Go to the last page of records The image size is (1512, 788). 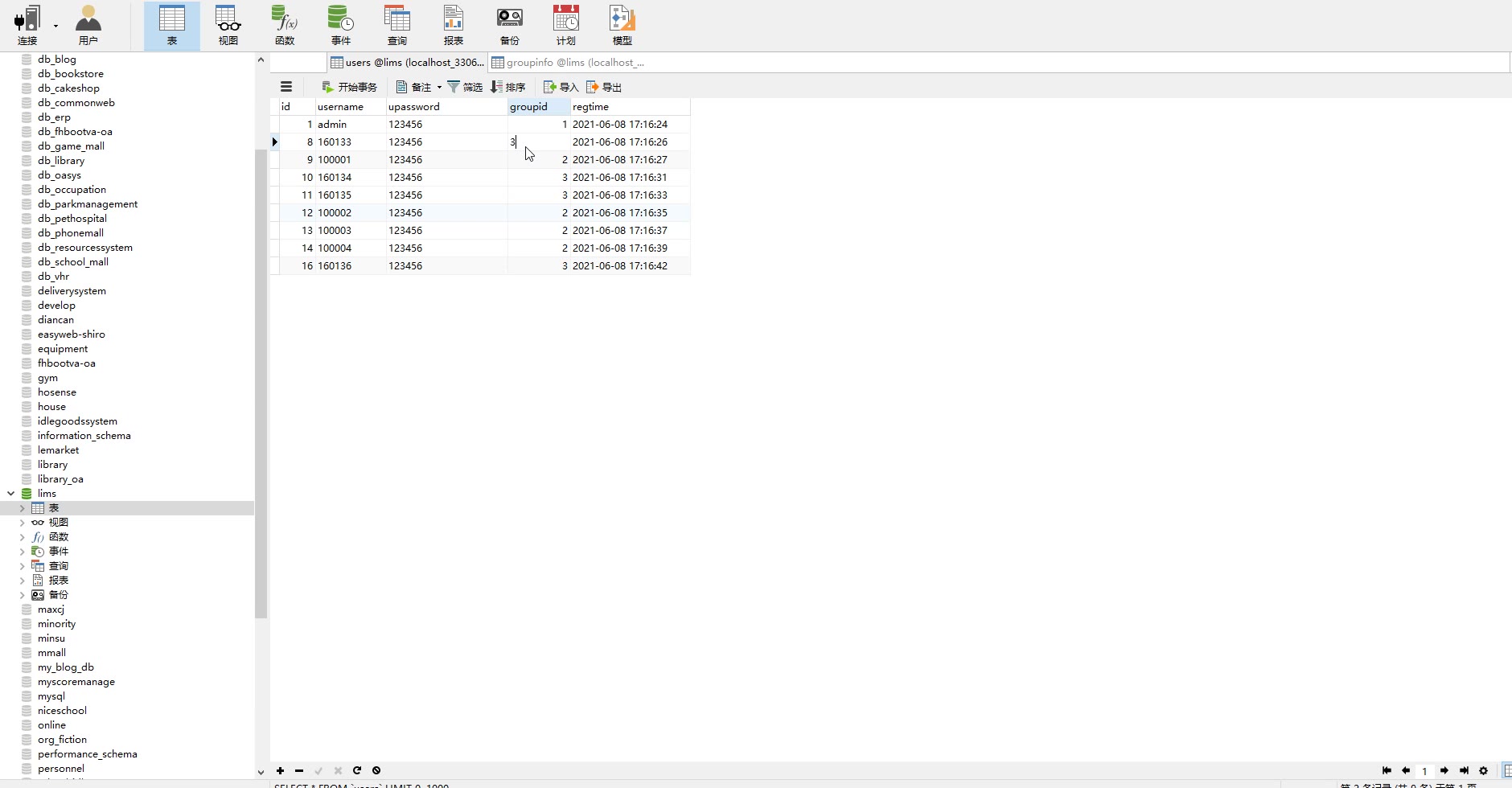point(1464,770)
